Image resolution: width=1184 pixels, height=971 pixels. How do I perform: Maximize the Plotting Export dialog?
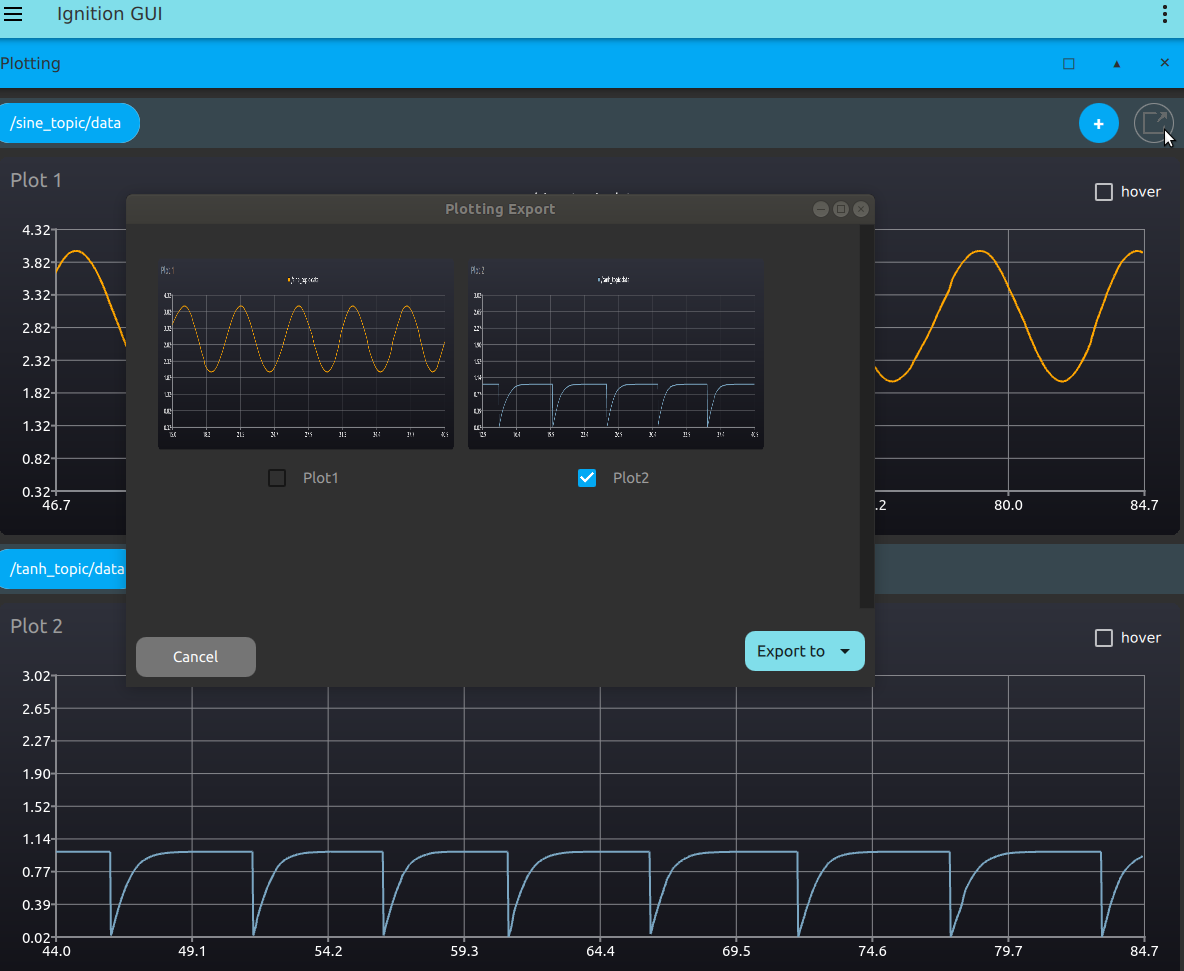[840, 209]
